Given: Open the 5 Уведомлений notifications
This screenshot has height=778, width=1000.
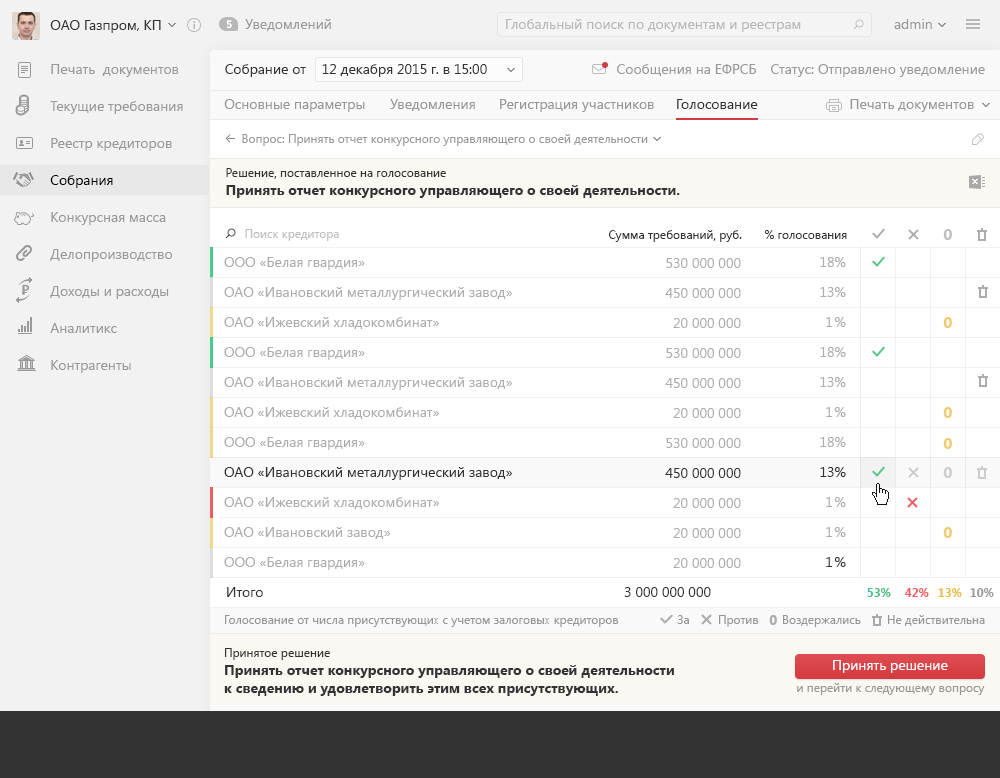Looking at the screenshot, I should 275,24.
